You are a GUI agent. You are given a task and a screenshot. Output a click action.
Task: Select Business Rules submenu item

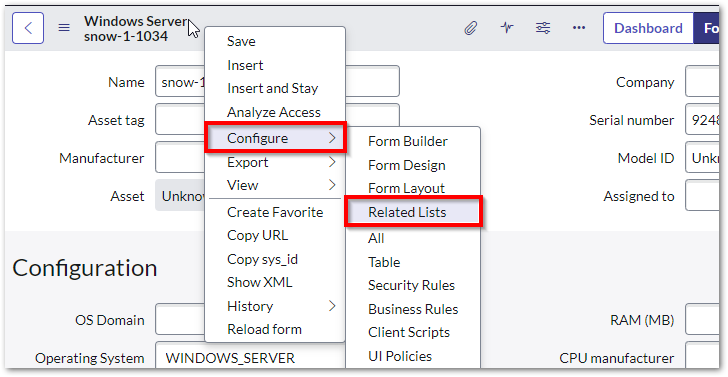[x=413, y=309]
